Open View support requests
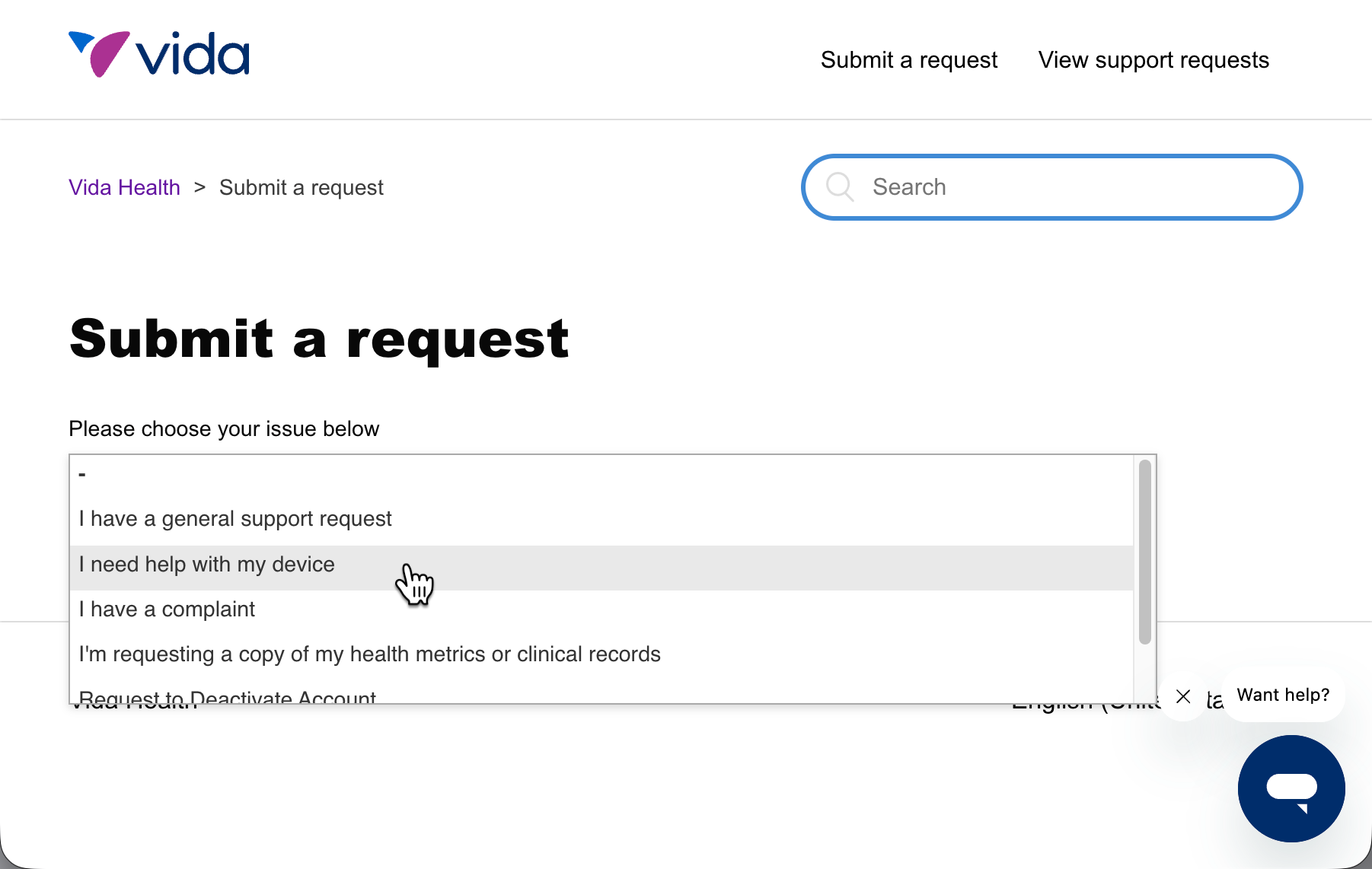Screen dimensions: 1372x869 pyautogui.click(x=1153, y=60)
